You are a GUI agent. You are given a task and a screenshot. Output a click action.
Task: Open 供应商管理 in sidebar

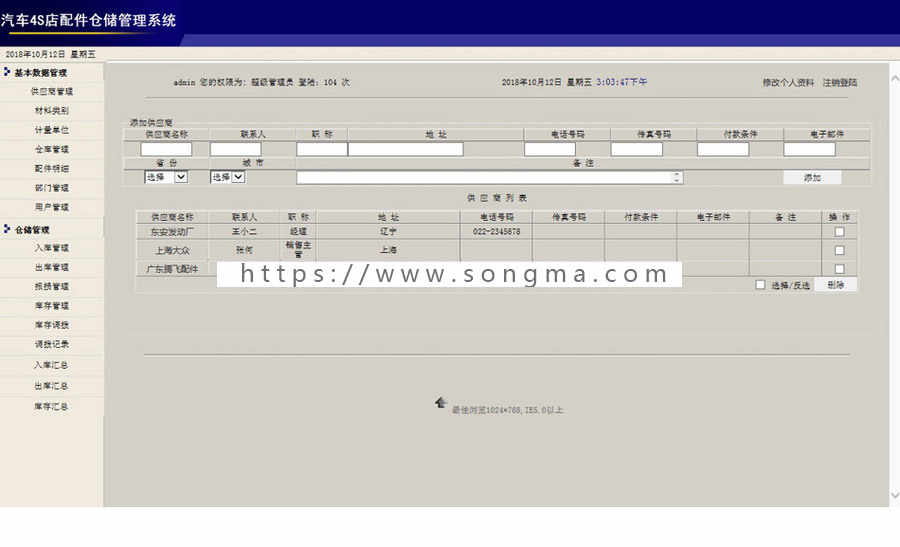(52, 91)
